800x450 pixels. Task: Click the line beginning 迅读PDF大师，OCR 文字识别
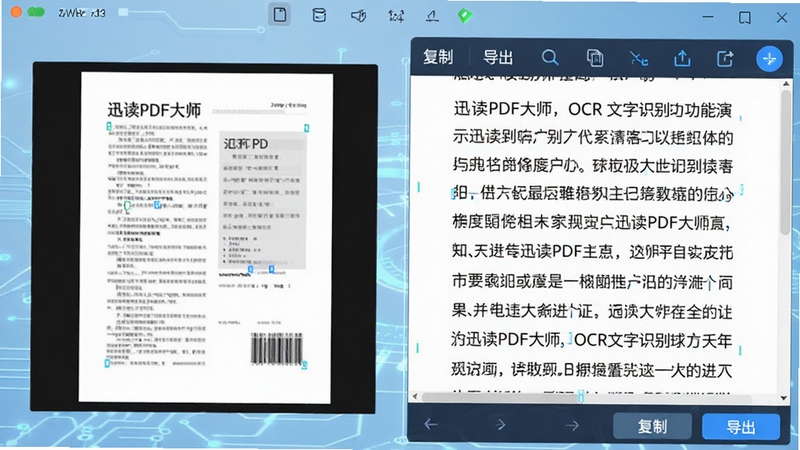pos(593,109)
